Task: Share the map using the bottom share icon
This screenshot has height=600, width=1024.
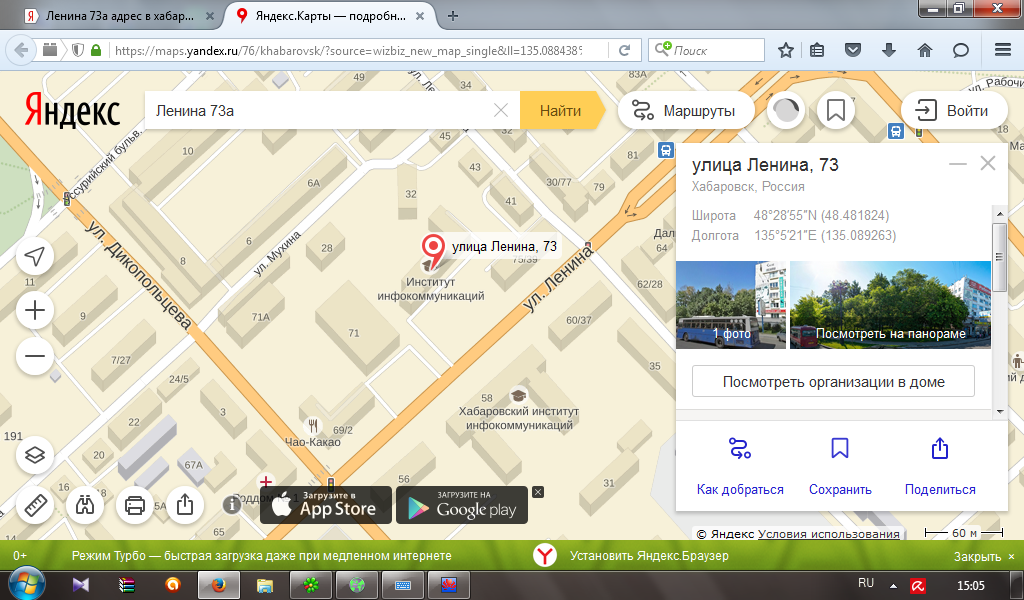Action: pos(185,505)
